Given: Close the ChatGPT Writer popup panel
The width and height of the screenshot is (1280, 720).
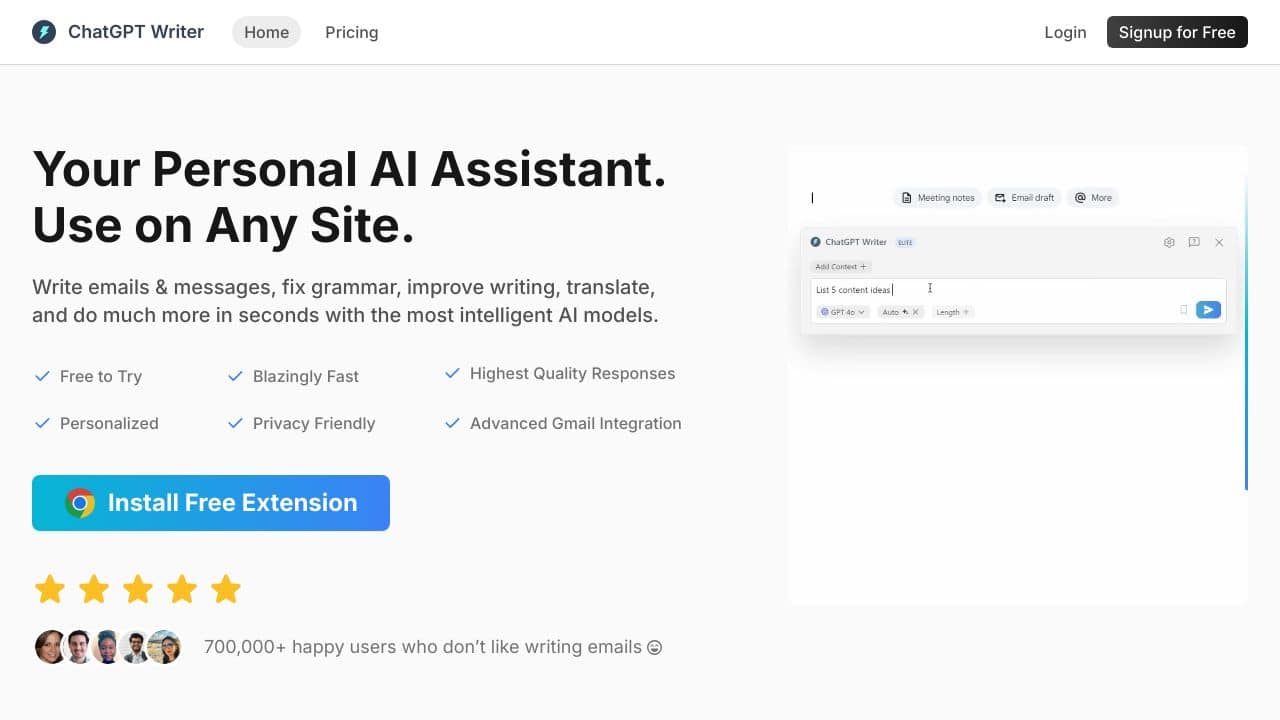Looking at the screenshot, I should click(1219, 242).
